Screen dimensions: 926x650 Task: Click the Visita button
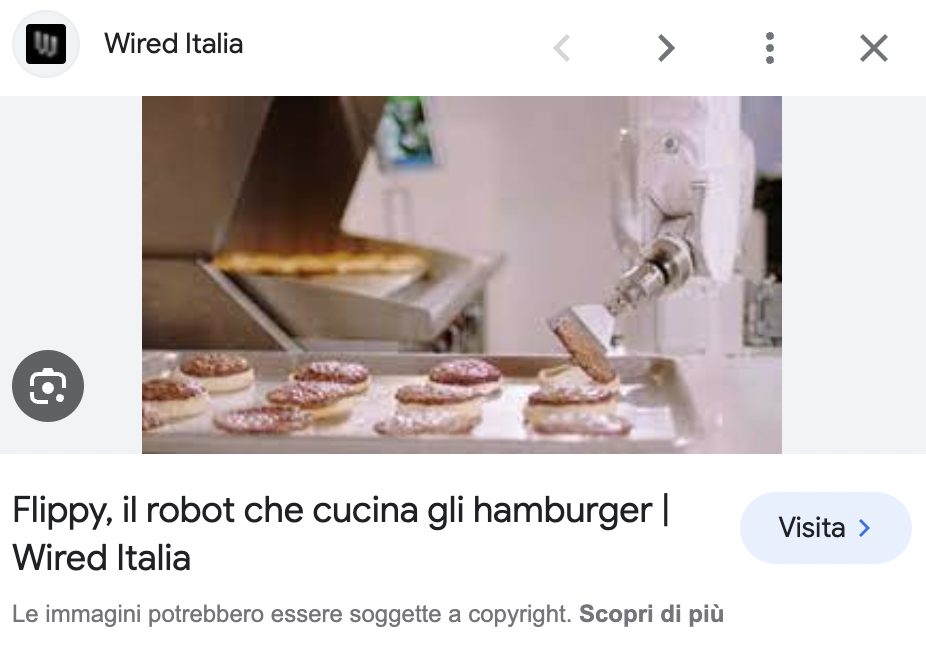click(x=826, y=527)
